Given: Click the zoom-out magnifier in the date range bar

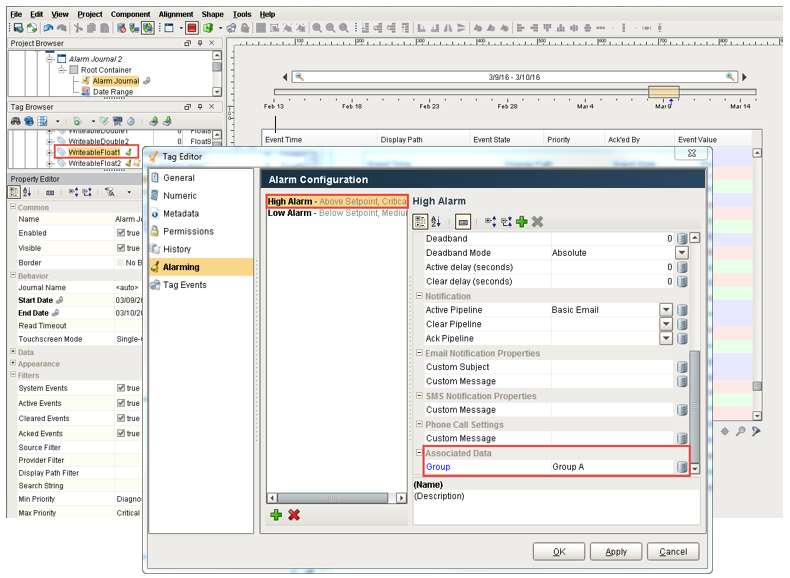Looking at the screenshot, I should [x=299, y=77].
